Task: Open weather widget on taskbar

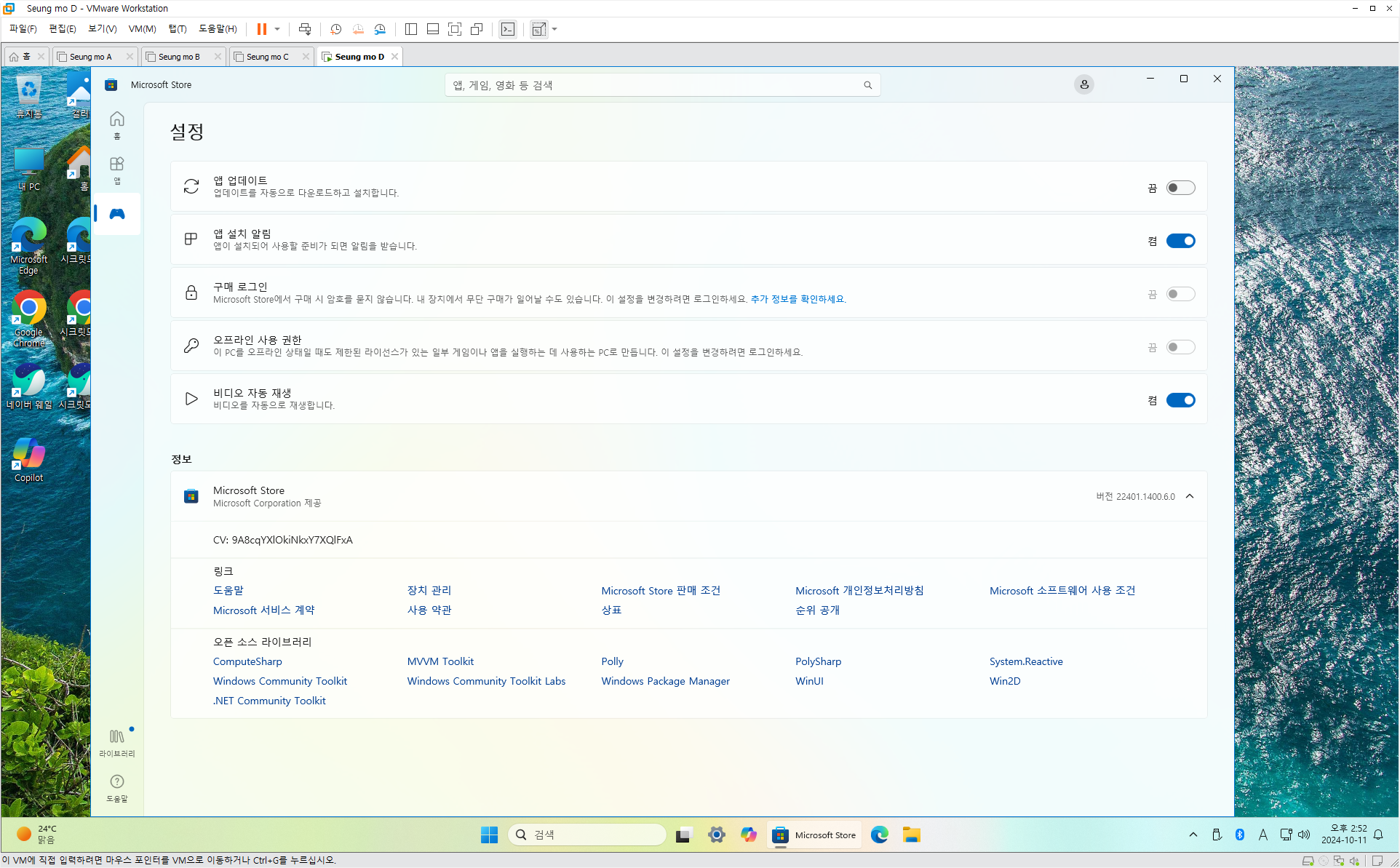Action: tap(36, 835)
